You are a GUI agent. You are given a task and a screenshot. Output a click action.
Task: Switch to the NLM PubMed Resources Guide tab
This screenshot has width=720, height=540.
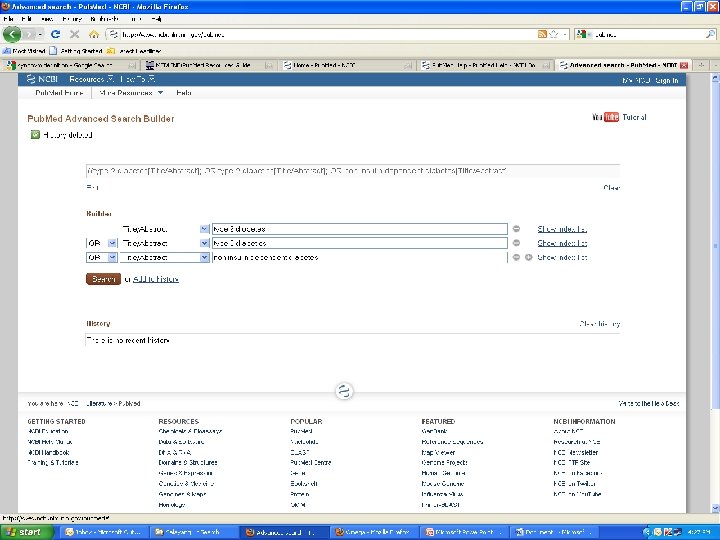(209, 65)
